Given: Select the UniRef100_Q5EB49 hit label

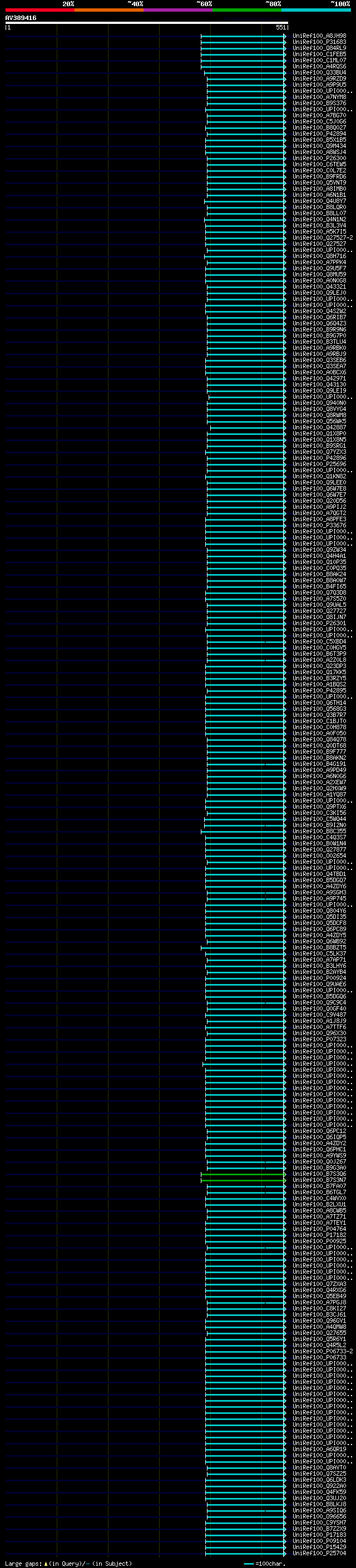Looking at the screenshot, I should click(319, 1297).
